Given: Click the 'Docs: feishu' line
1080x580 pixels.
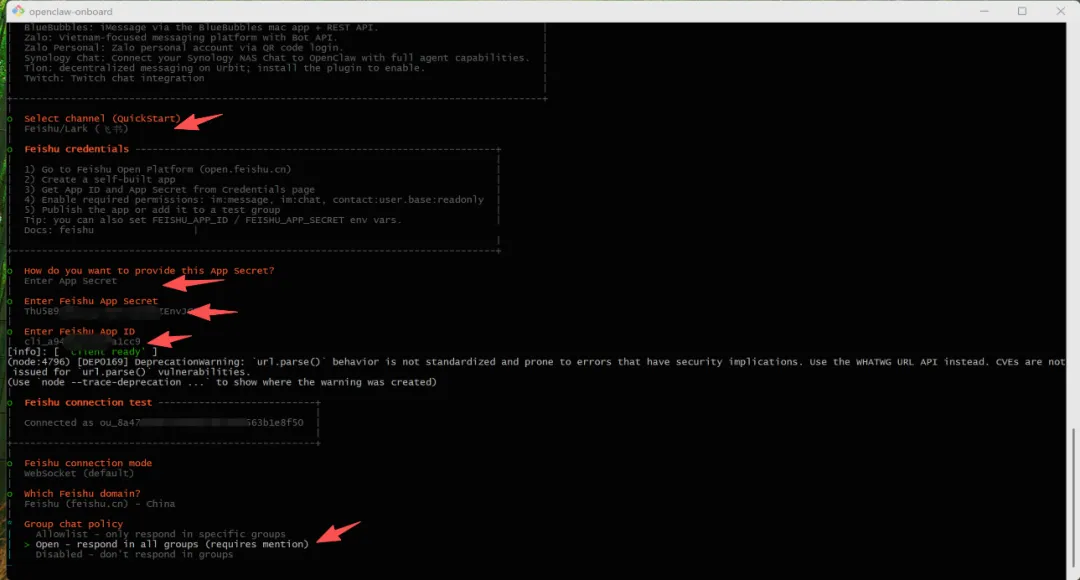Looking at the screenshot, I should click(59, 230).
